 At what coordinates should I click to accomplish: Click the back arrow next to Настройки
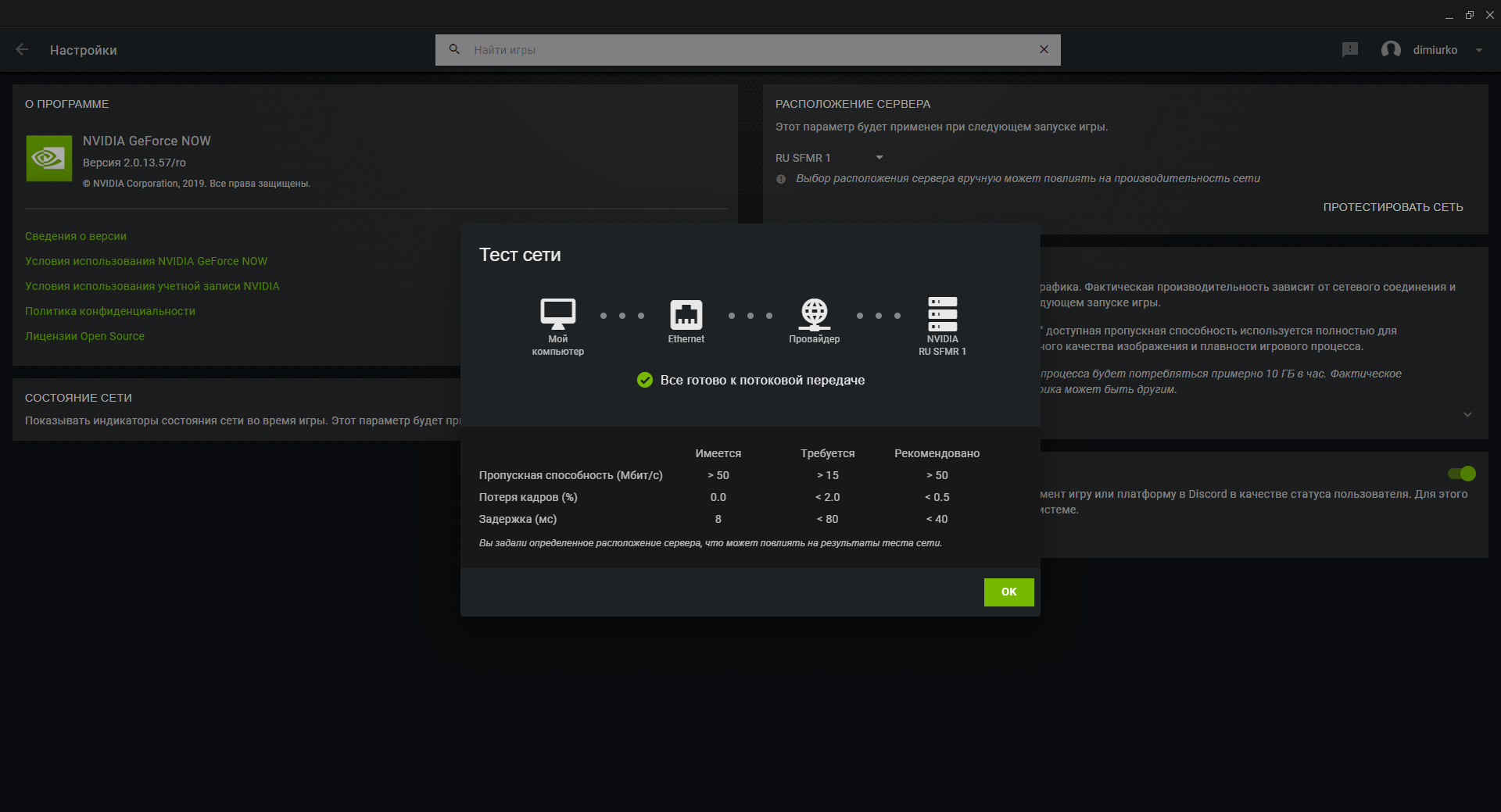coord(22,49)
